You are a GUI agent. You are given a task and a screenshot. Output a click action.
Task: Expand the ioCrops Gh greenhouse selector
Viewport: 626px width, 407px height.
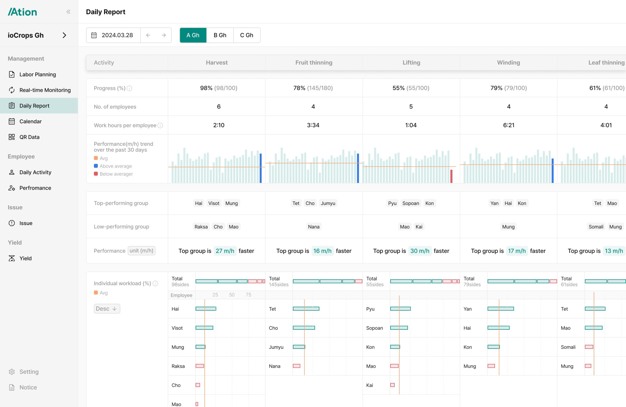[x=64, y=35]
